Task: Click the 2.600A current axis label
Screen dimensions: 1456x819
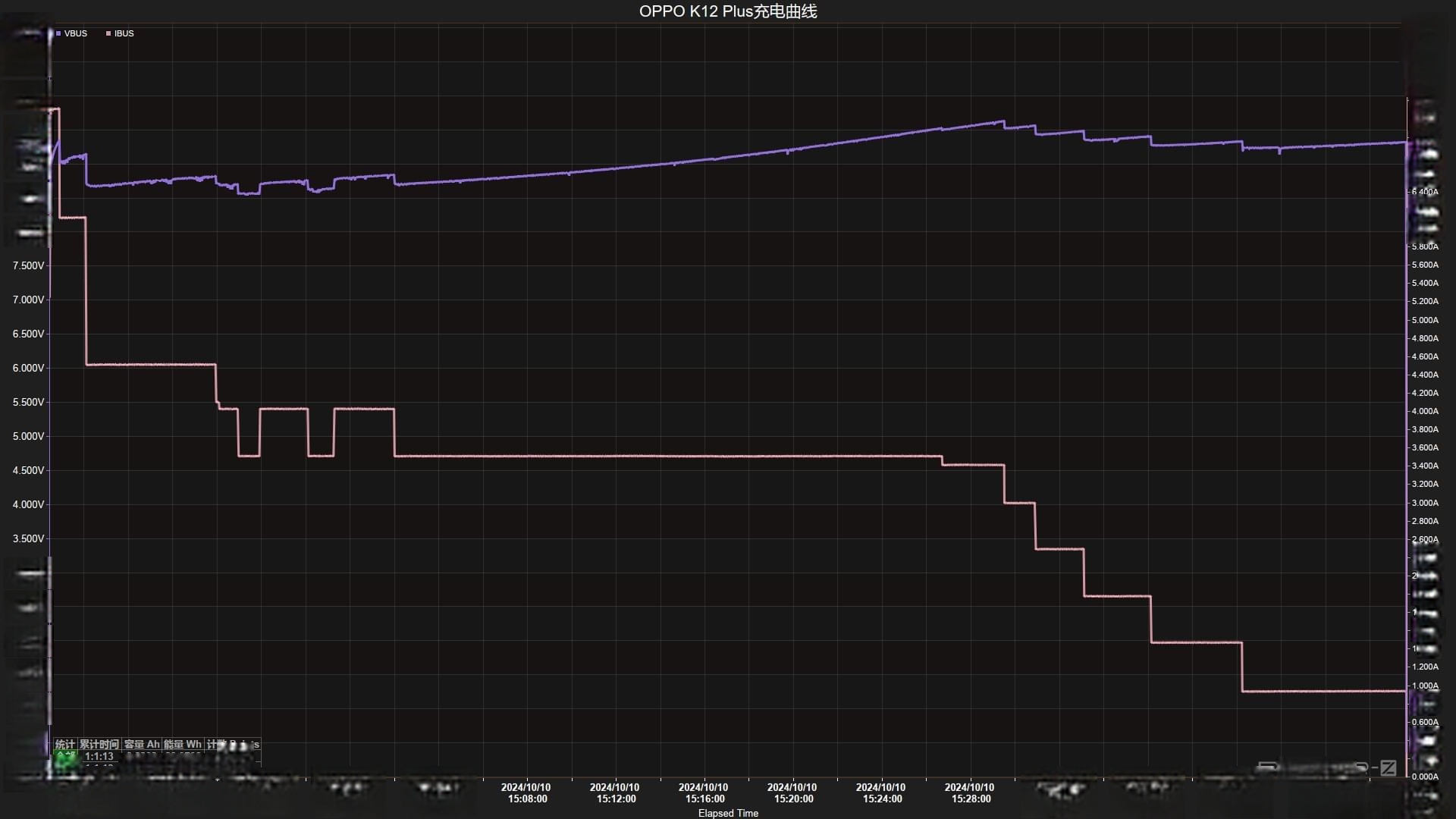Action: pyautogui.click(x=1425, y=539)
